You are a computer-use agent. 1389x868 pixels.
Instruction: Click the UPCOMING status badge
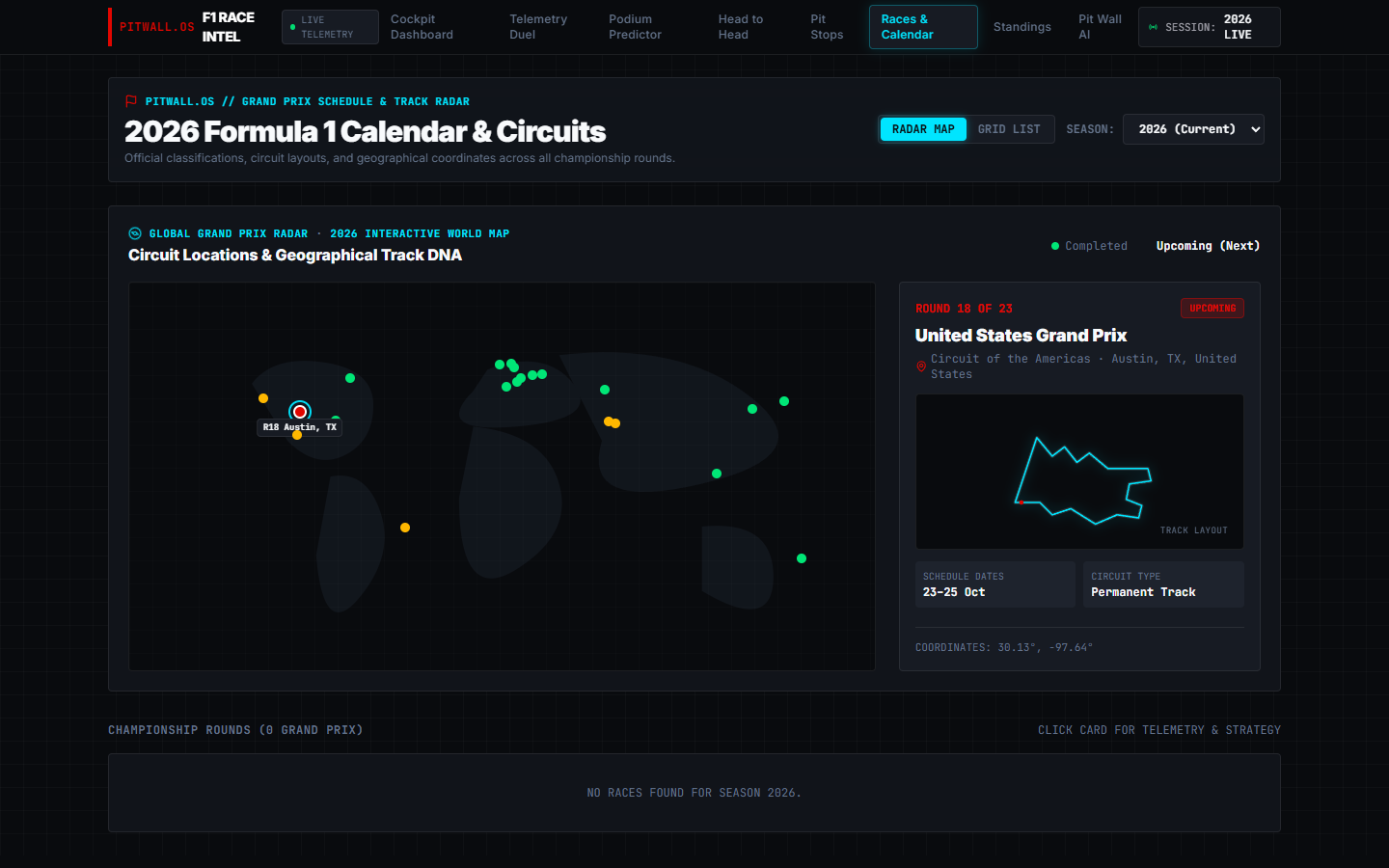pos(1212,309)
